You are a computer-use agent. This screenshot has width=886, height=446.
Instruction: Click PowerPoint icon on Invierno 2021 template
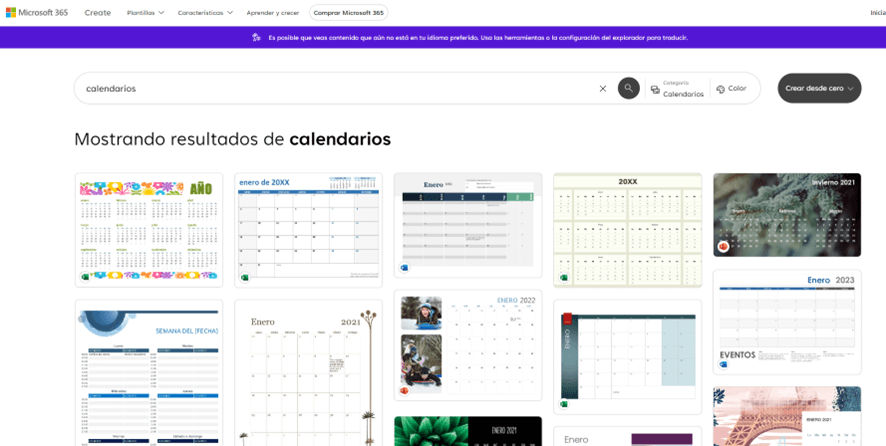coord(723,246)
